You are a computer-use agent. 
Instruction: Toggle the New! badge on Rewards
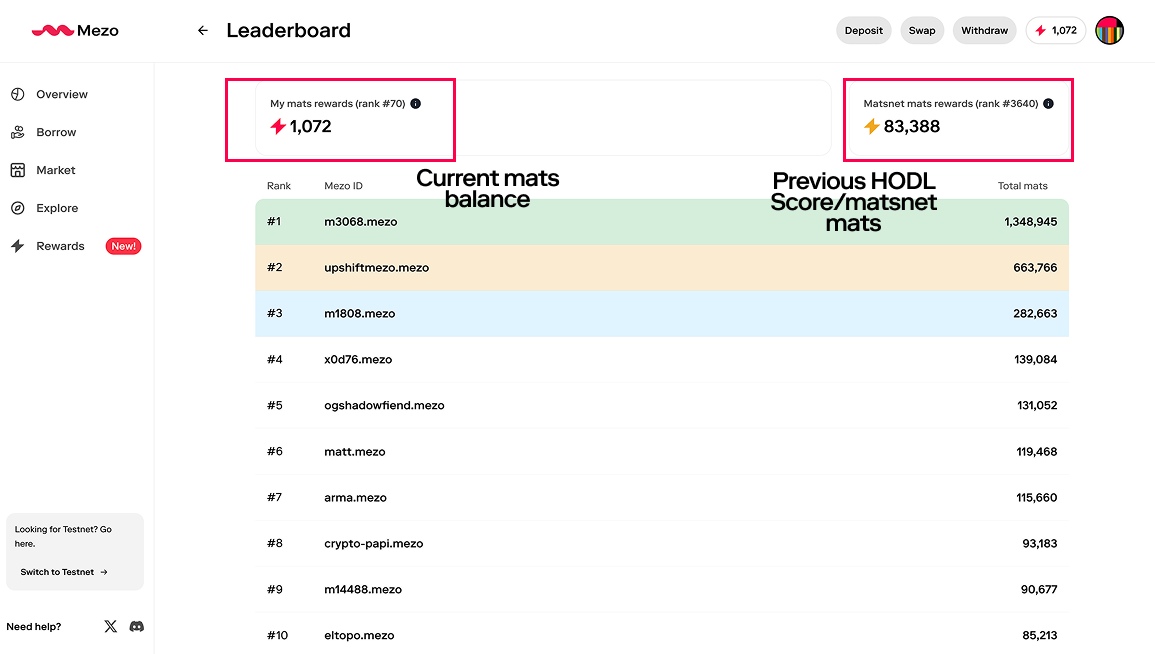click(123, 245)
